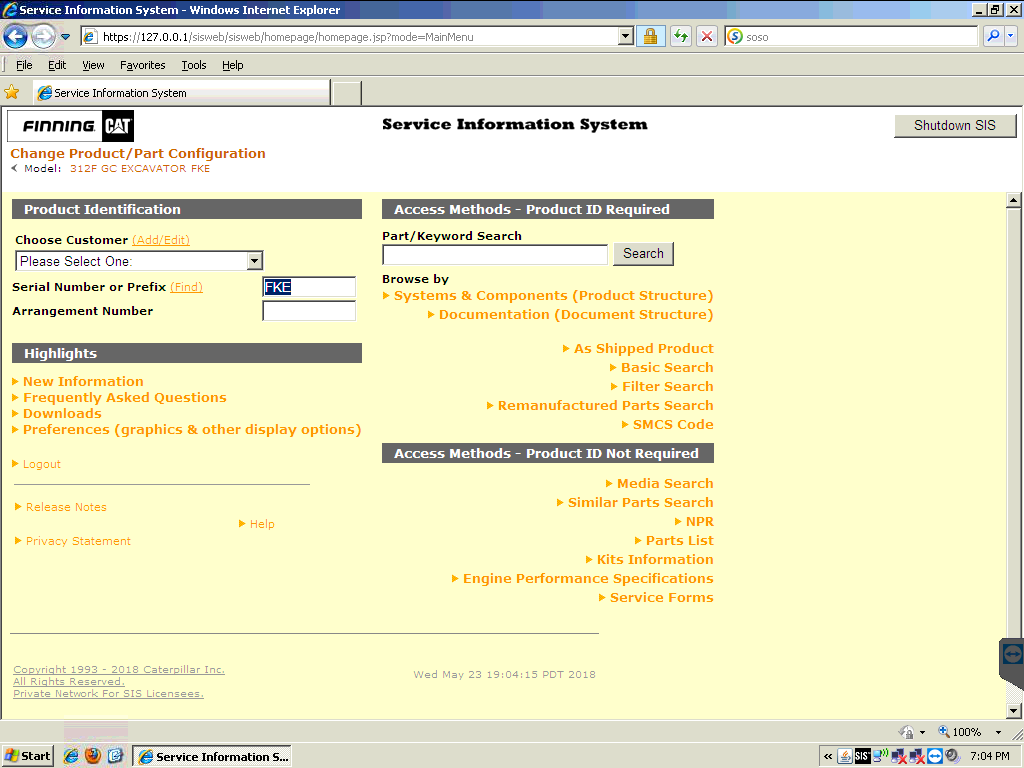Click the green Refresh page icon
This screenshot has width=1024, height=768.
pos(680,37)
